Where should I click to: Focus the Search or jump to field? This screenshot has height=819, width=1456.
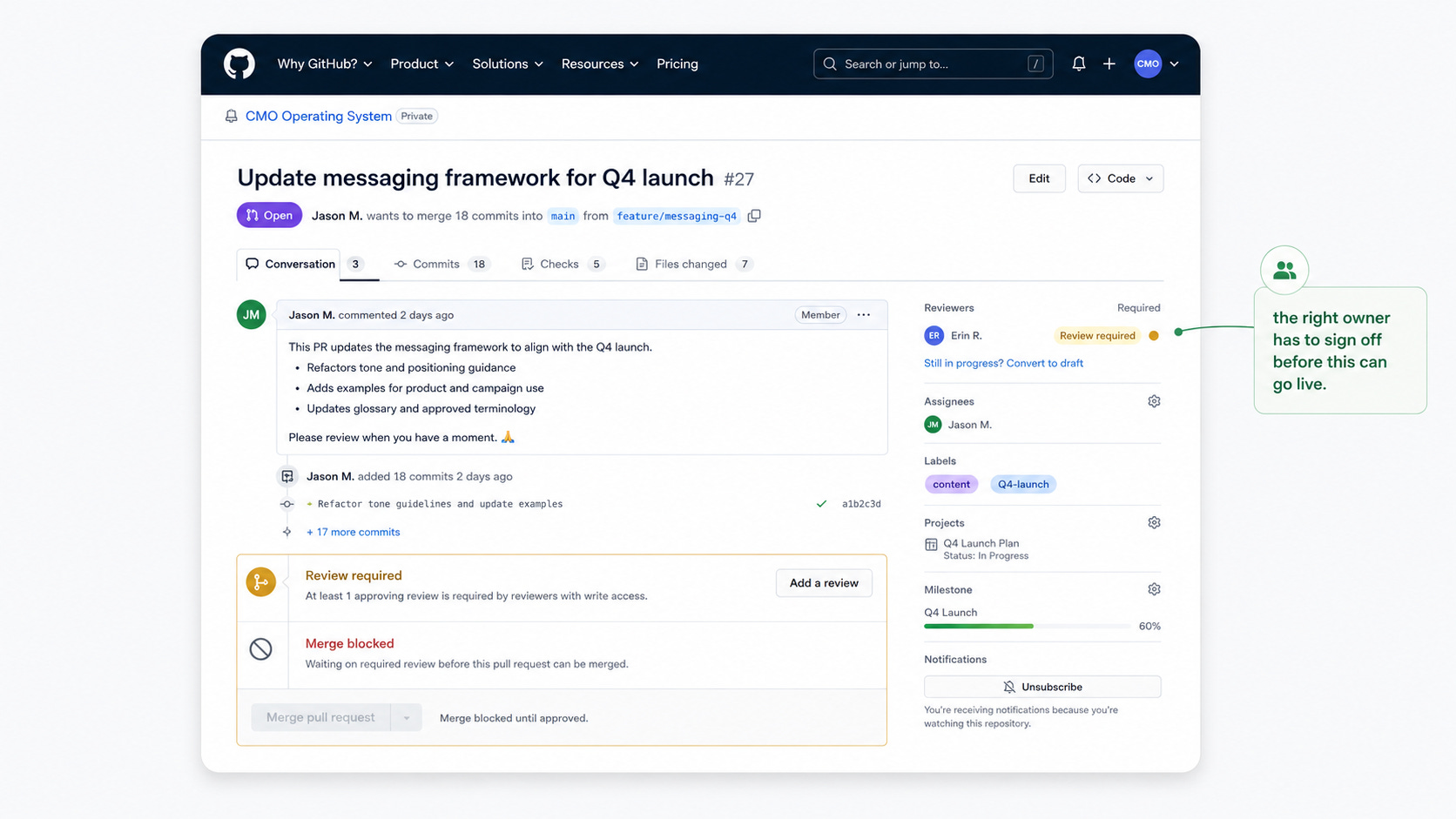(933, 64)
